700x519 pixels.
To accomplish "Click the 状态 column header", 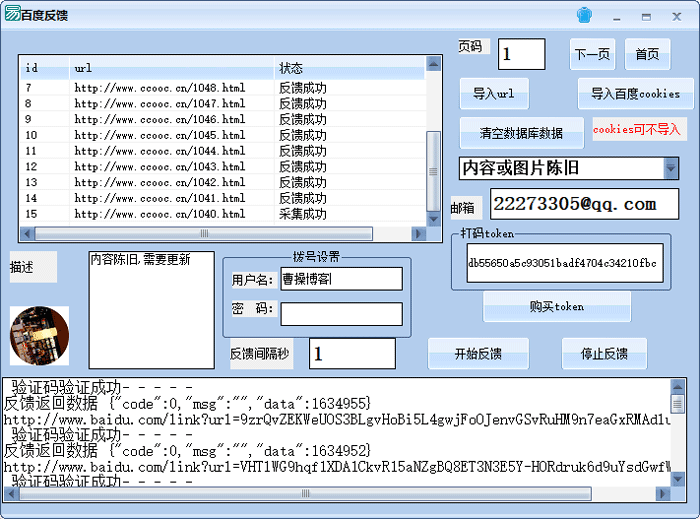I will 350,68.
